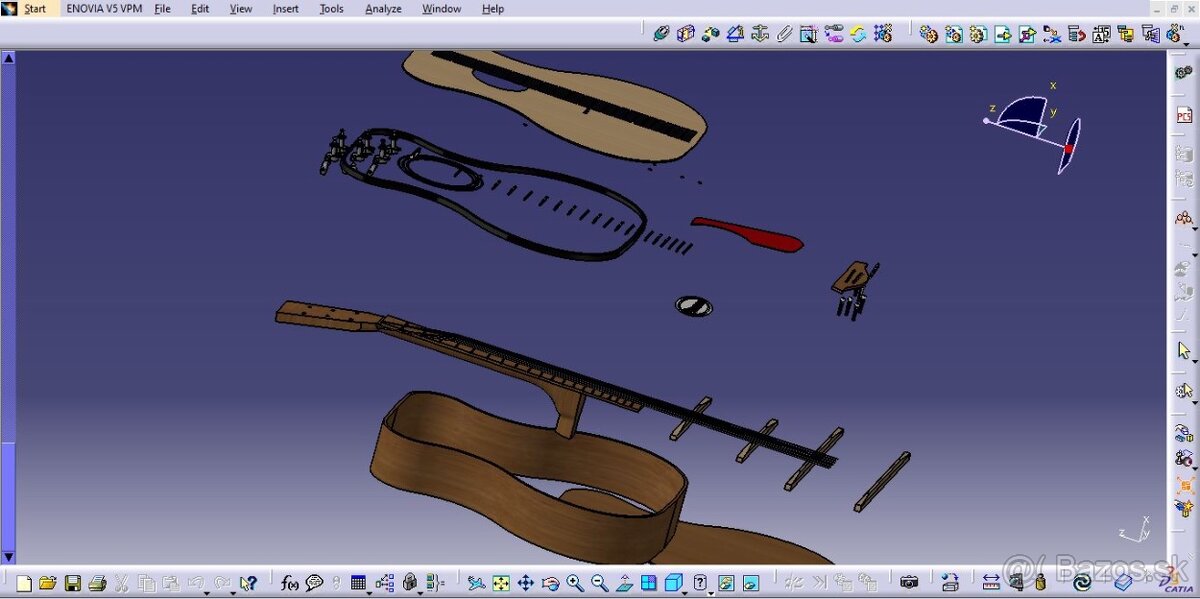Viewport: 1200px width, 599px height.
Task: Click the red compass base plane
Action: [1069, 147]
